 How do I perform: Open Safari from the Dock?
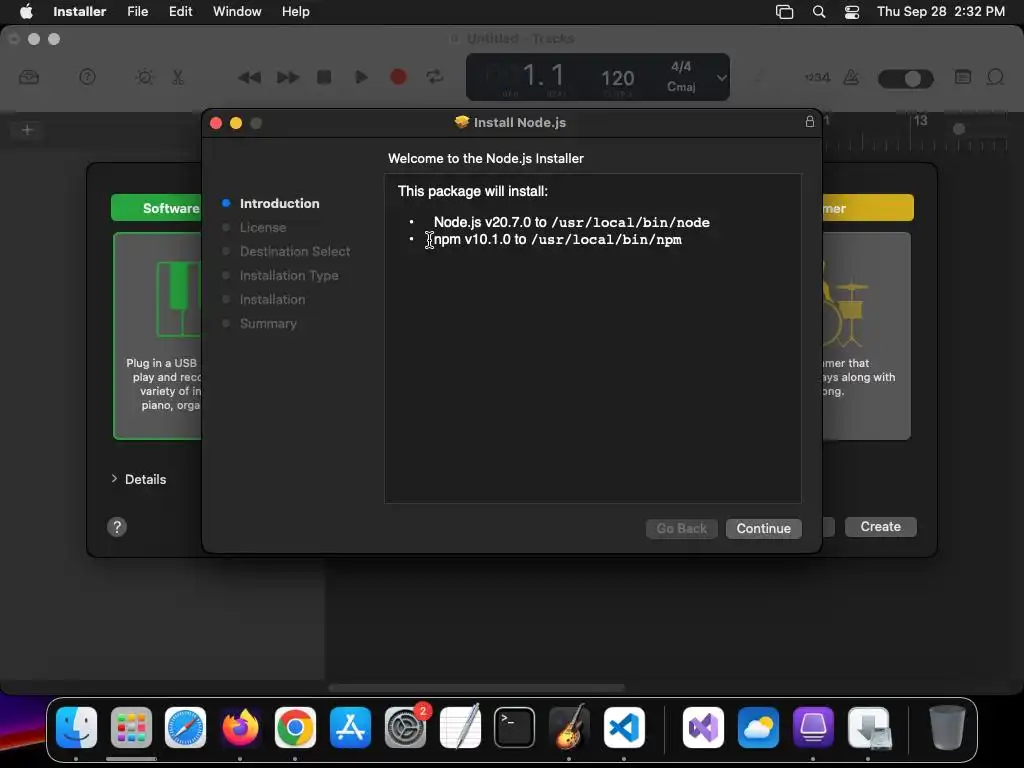coord(185,727)
